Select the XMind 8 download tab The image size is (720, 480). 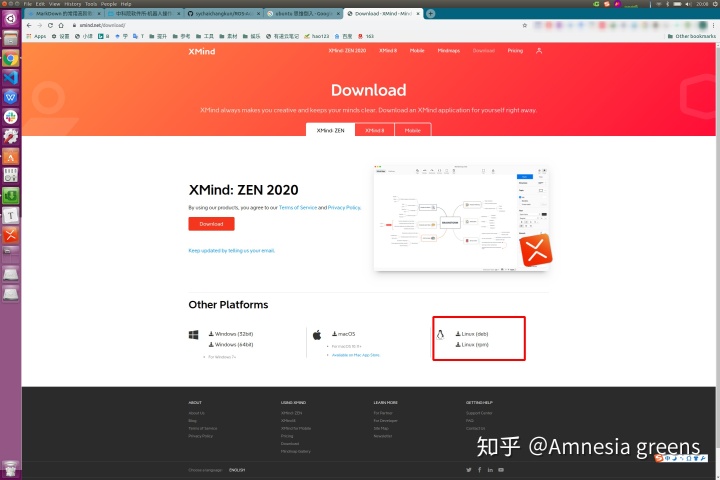pyautogui.click(x=375, y=130)
